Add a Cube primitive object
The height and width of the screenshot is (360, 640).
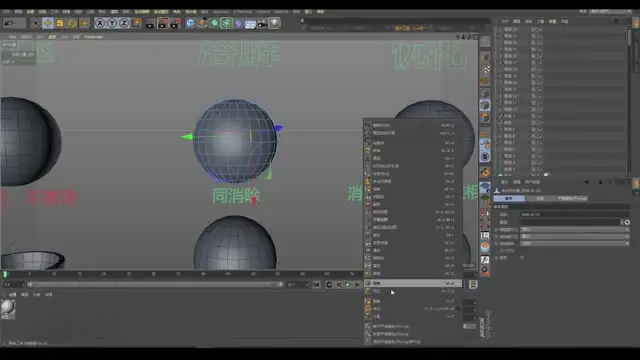[191, 23]
